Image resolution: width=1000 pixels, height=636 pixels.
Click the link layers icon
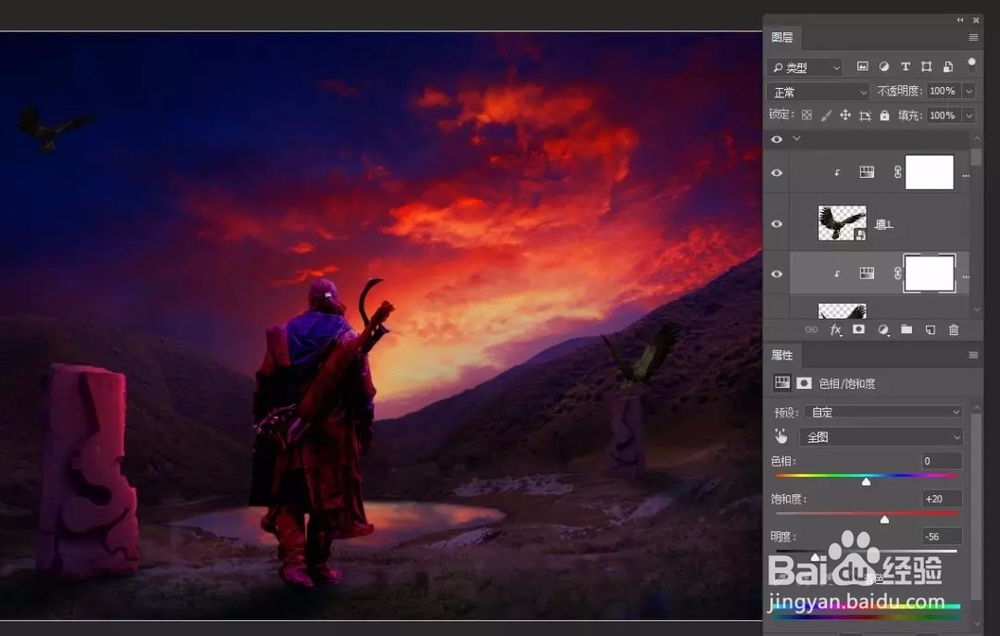(811, 330)
